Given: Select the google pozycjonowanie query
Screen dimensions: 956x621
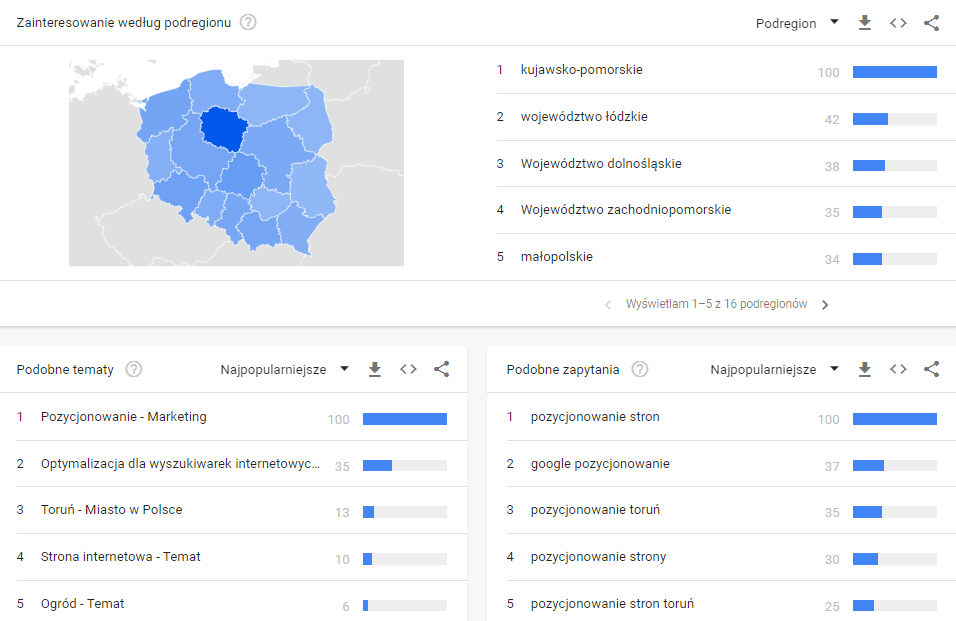Looking at the screenshot, I should (604, 465).
